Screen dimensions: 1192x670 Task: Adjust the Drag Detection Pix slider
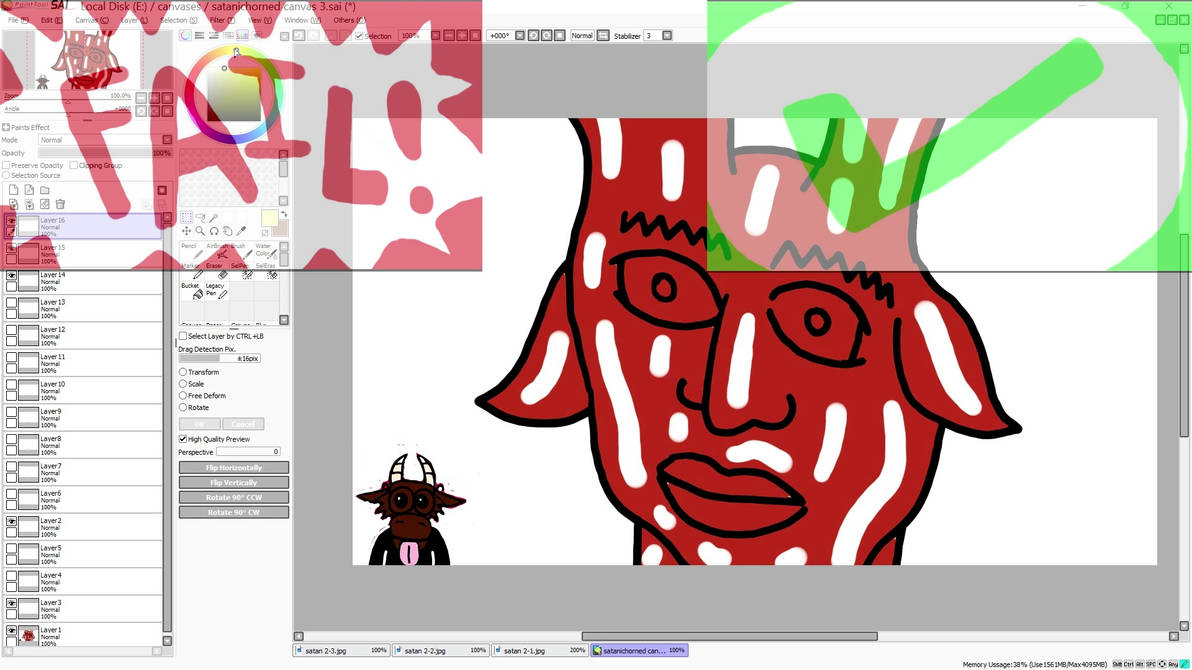coord(220,358)
